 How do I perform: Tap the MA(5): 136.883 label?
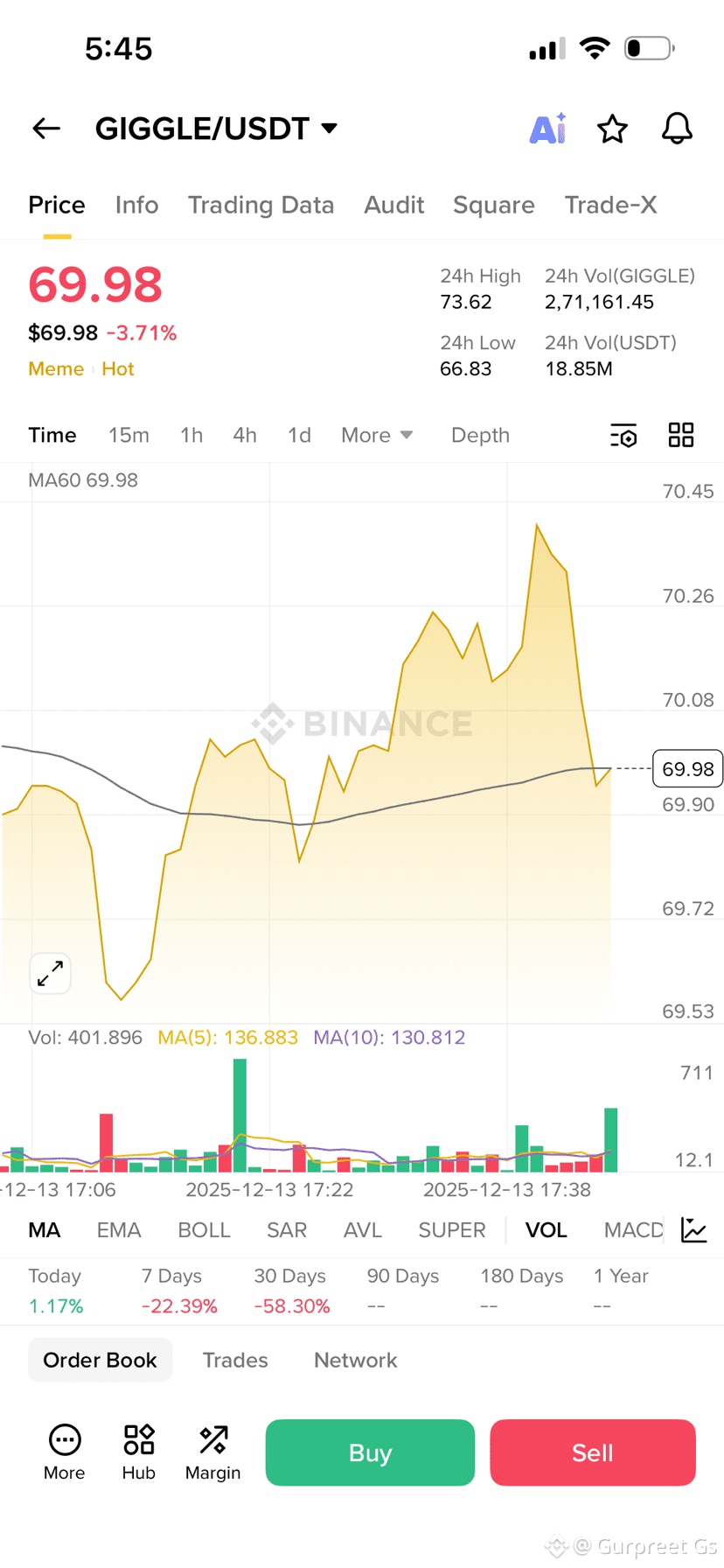pos(228,1037)
